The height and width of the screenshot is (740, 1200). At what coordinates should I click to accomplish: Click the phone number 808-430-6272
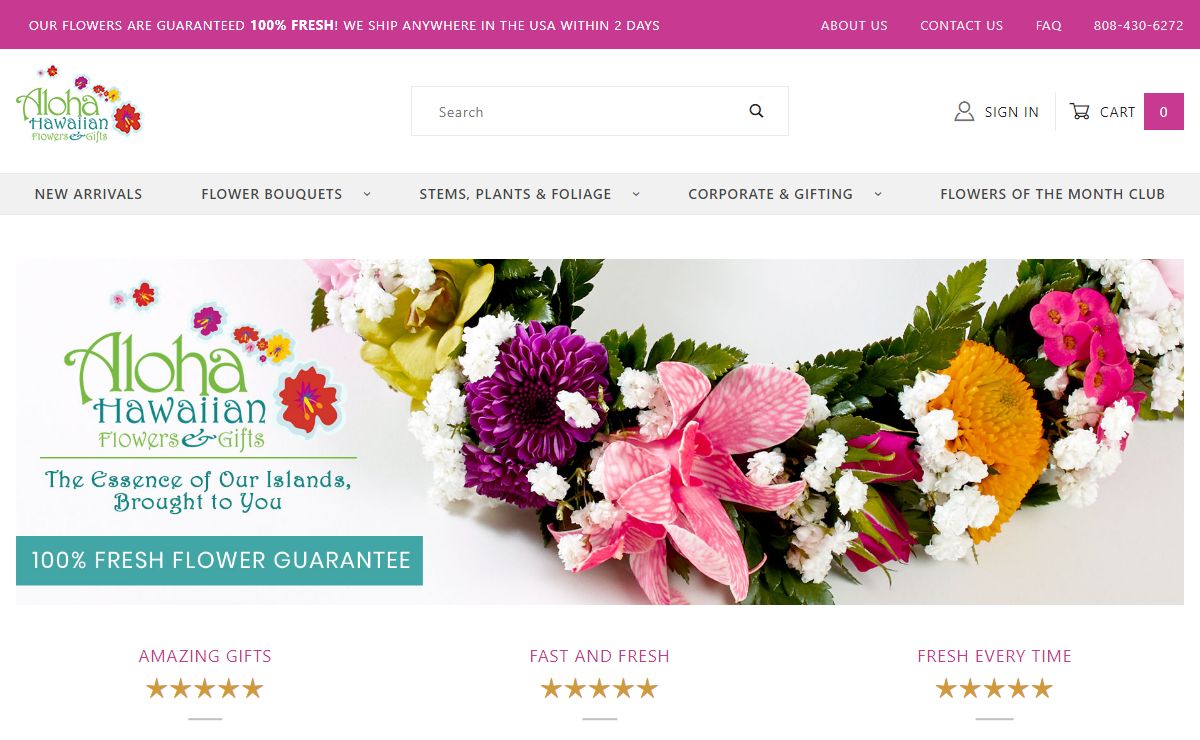(1138, 25)
